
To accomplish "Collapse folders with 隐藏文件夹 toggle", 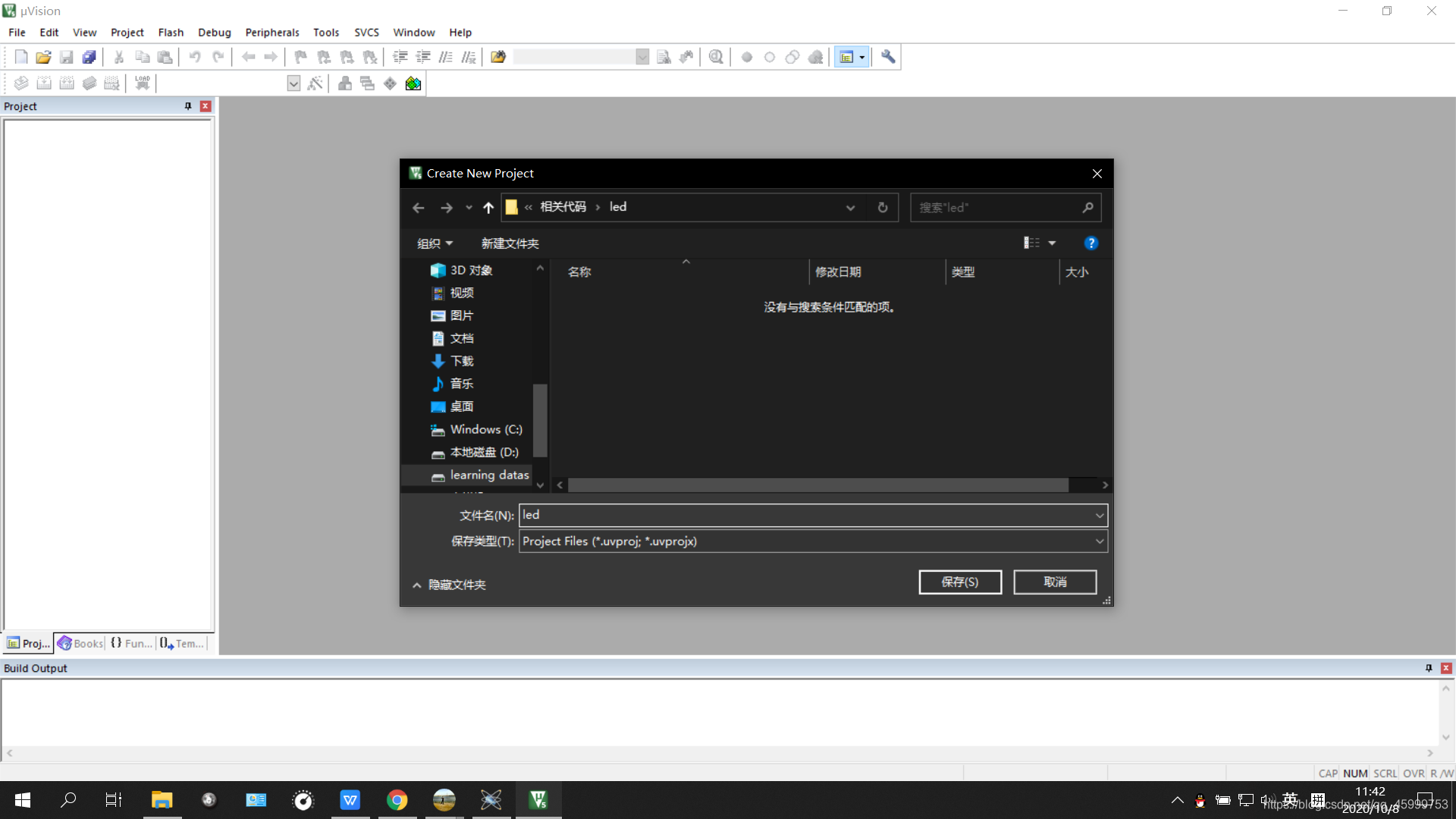I will tap(449, 585).
